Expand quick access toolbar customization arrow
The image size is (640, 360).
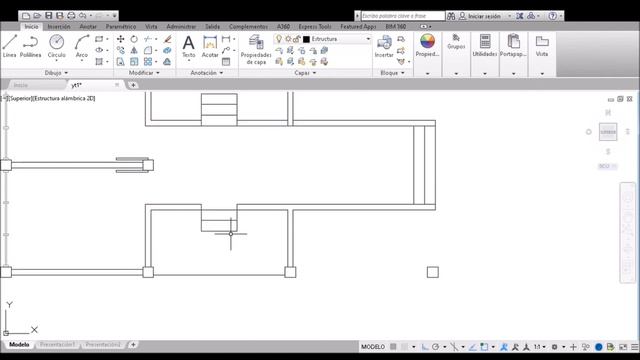coord(114,16)
